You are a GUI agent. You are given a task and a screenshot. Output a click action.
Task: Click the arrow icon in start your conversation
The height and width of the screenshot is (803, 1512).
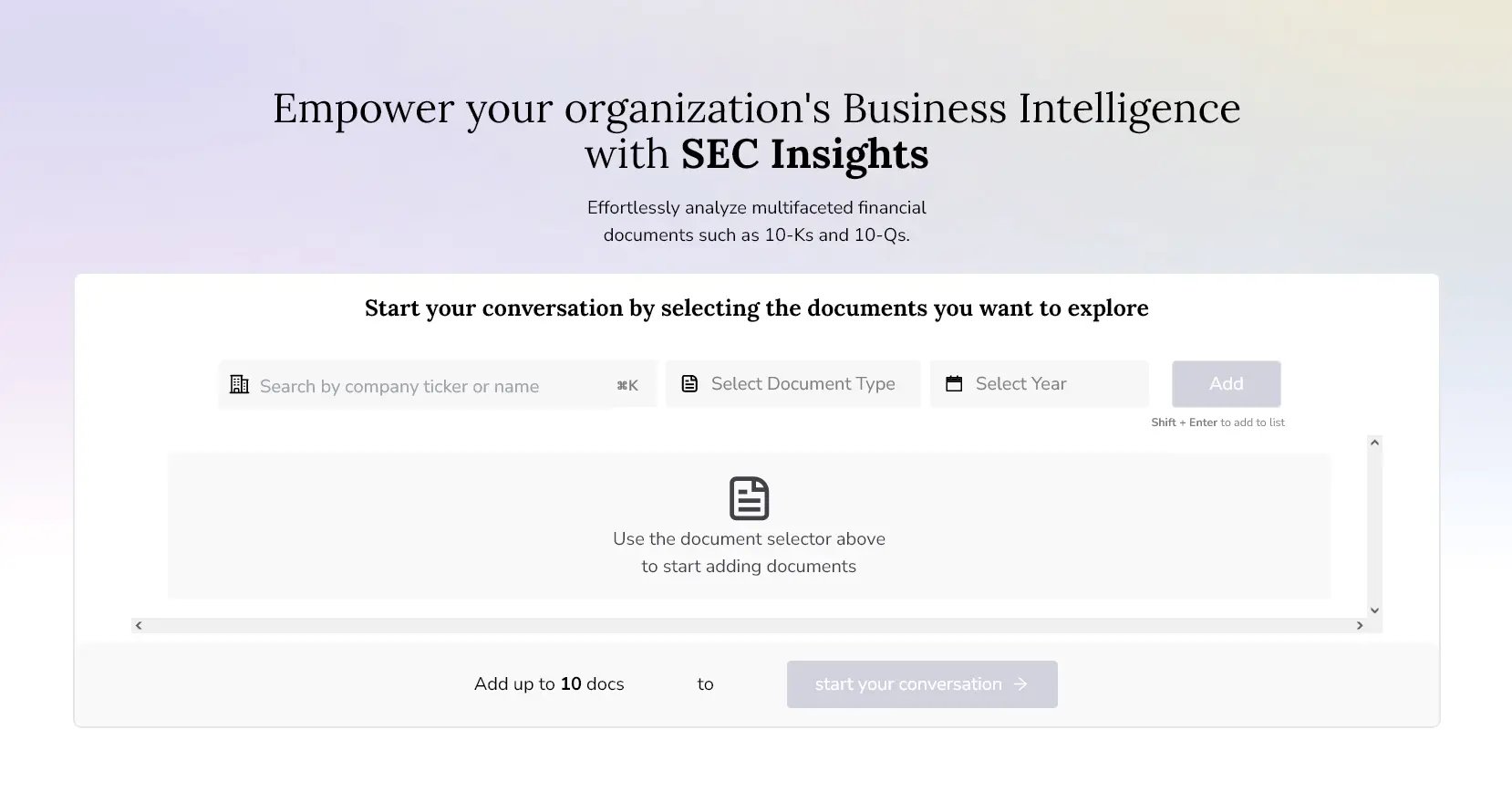1020,684
